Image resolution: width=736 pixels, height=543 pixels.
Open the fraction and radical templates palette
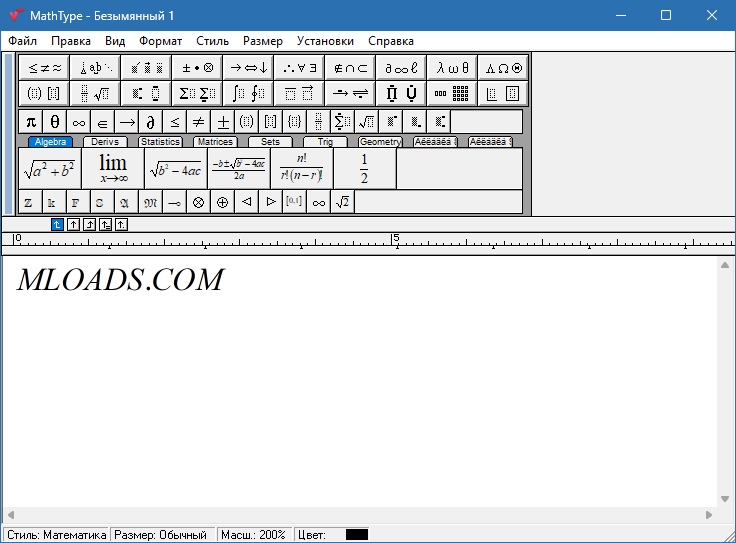pyautogui.click(x=96, y=93)
